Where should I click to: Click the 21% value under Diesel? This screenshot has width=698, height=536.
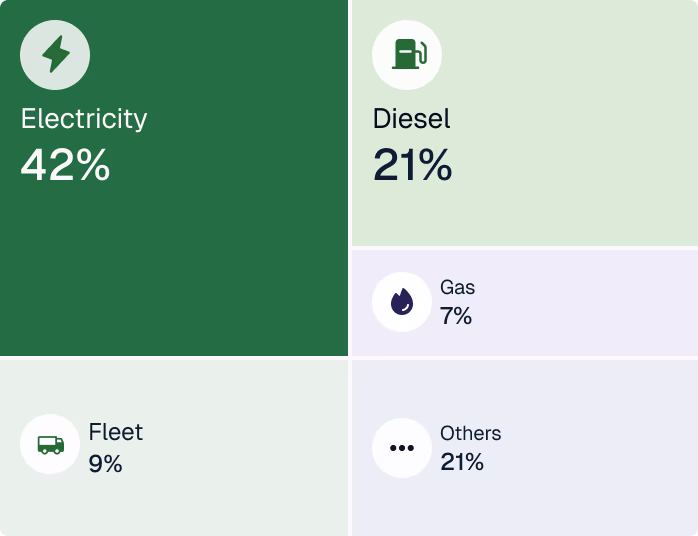tap(413, 165)
